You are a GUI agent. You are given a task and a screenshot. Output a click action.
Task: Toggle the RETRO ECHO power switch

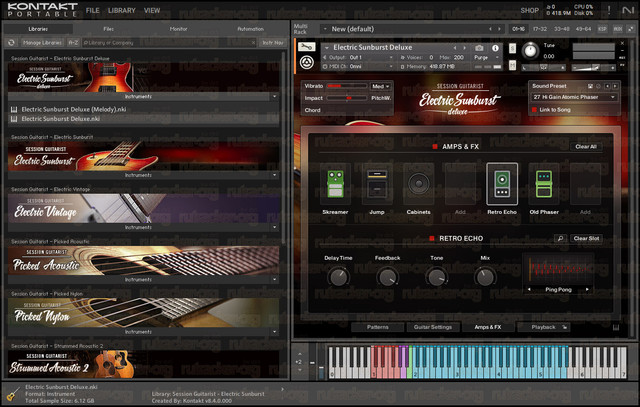[x=431, y=238]
